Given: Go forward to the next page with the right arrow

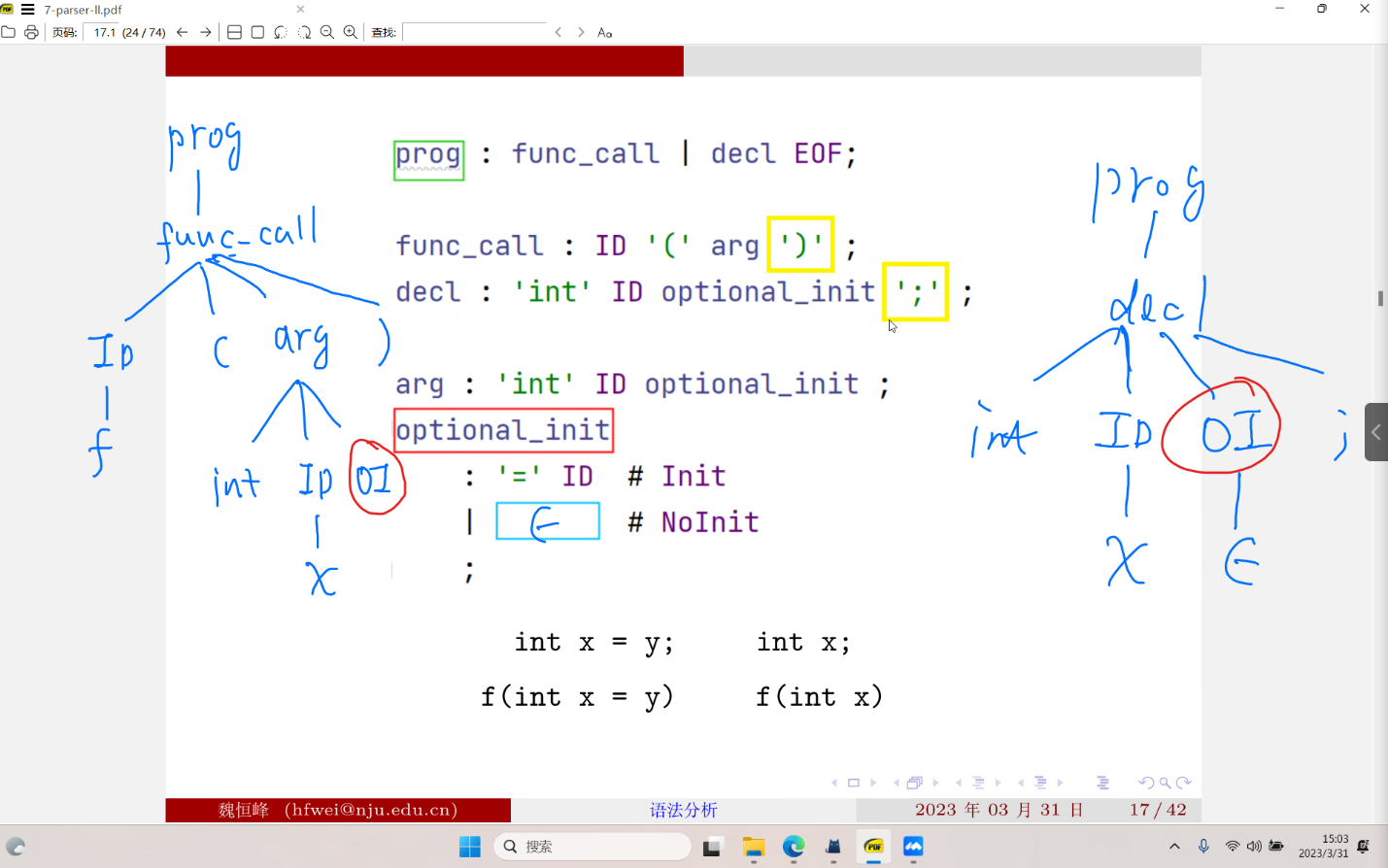Looking at the screenshot, I should pyautogui.click(x=205, y=31).
